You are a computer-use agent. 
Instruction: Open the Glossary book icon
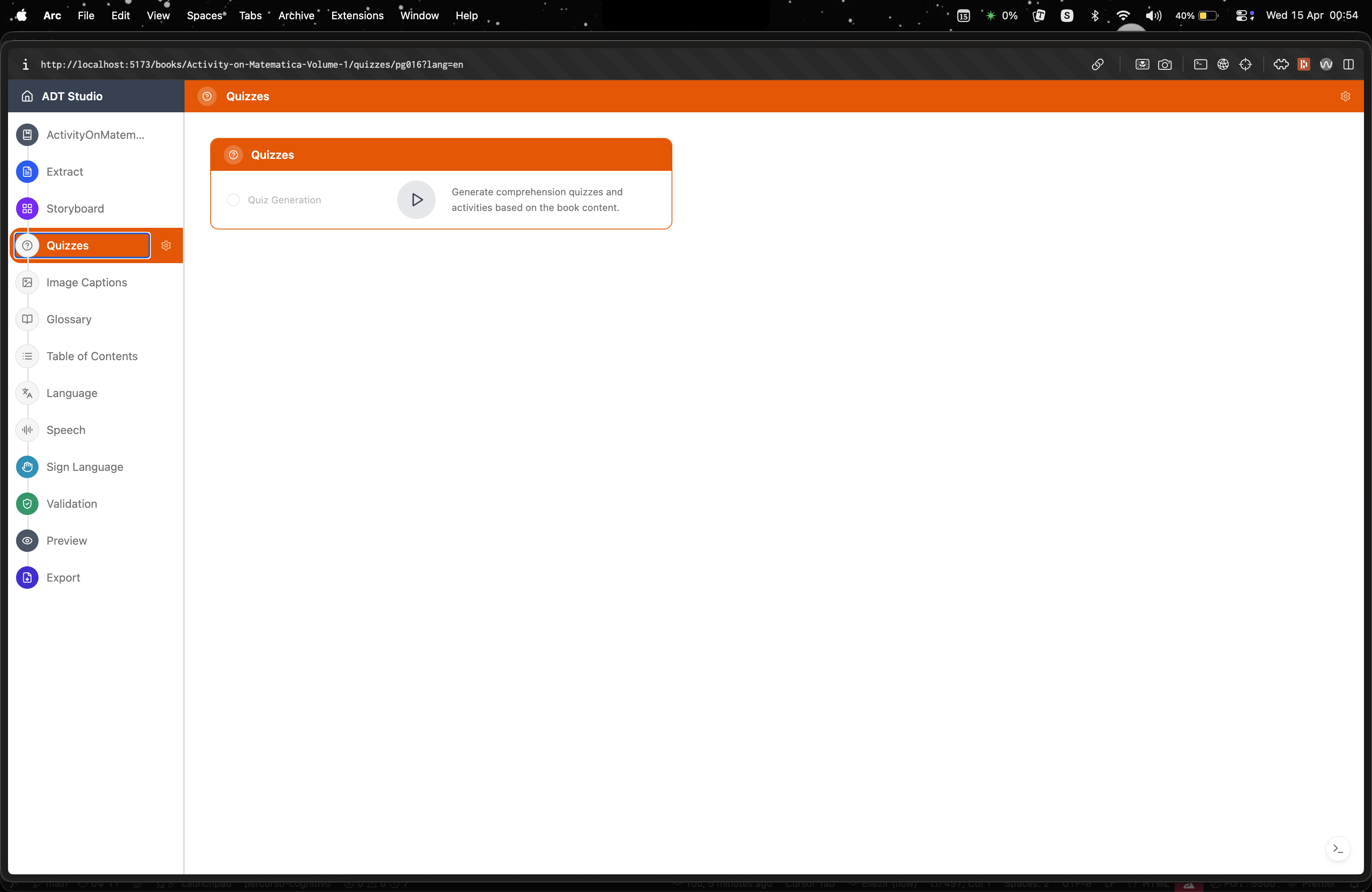pos(27,319)
